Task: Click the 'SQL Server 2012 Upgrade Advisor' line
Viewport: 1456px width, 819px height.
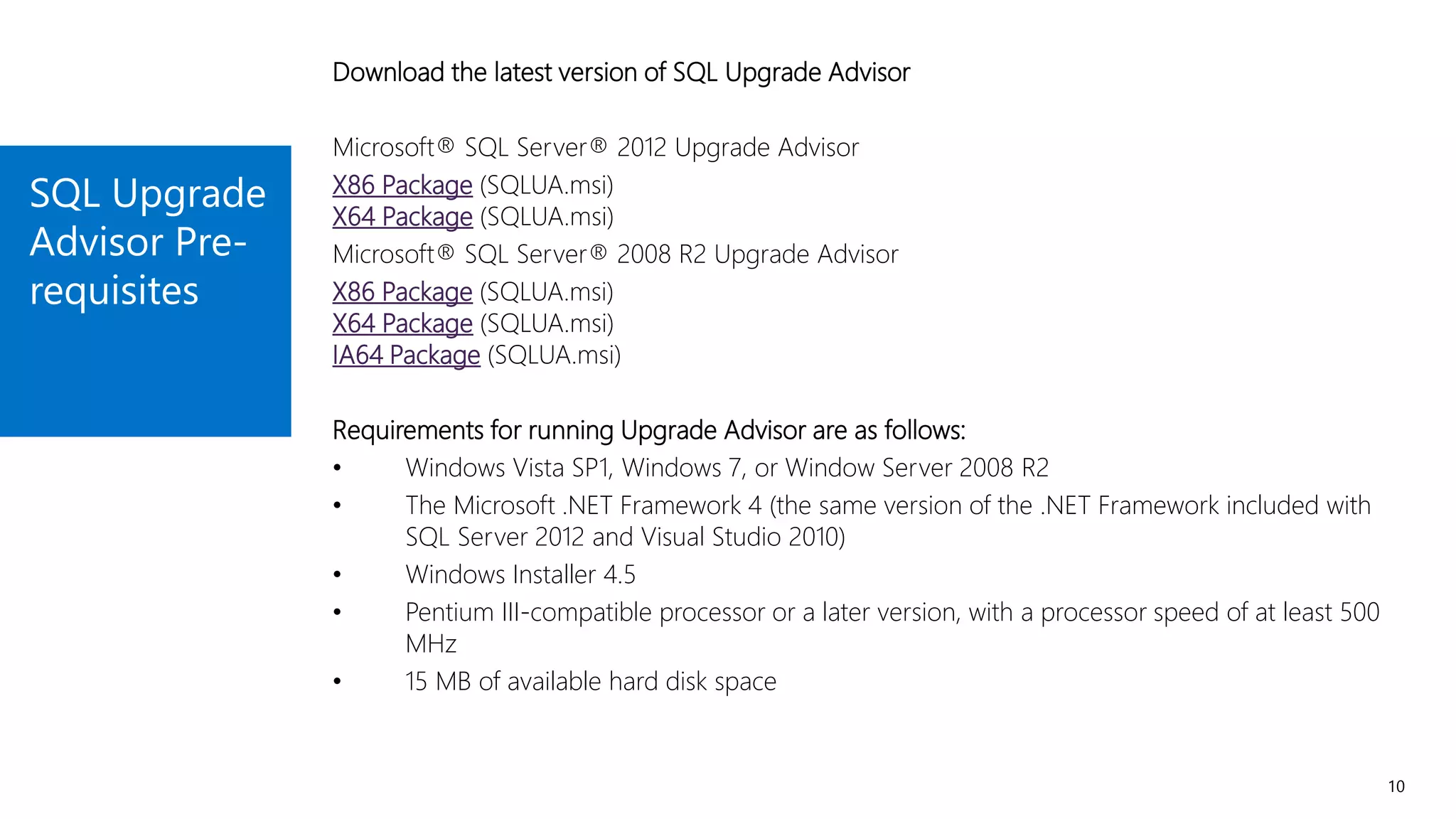Action: pyautogui.click(x=596, y=148)
